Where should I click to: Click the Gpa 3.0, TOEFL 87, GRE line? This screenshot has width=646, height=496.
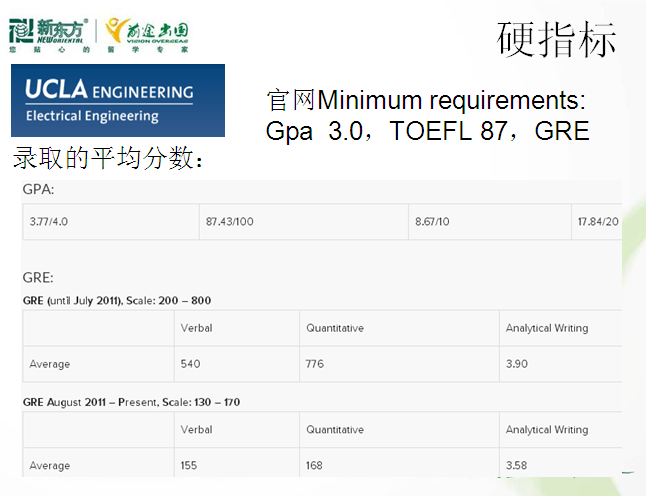[x=427, y=131]
